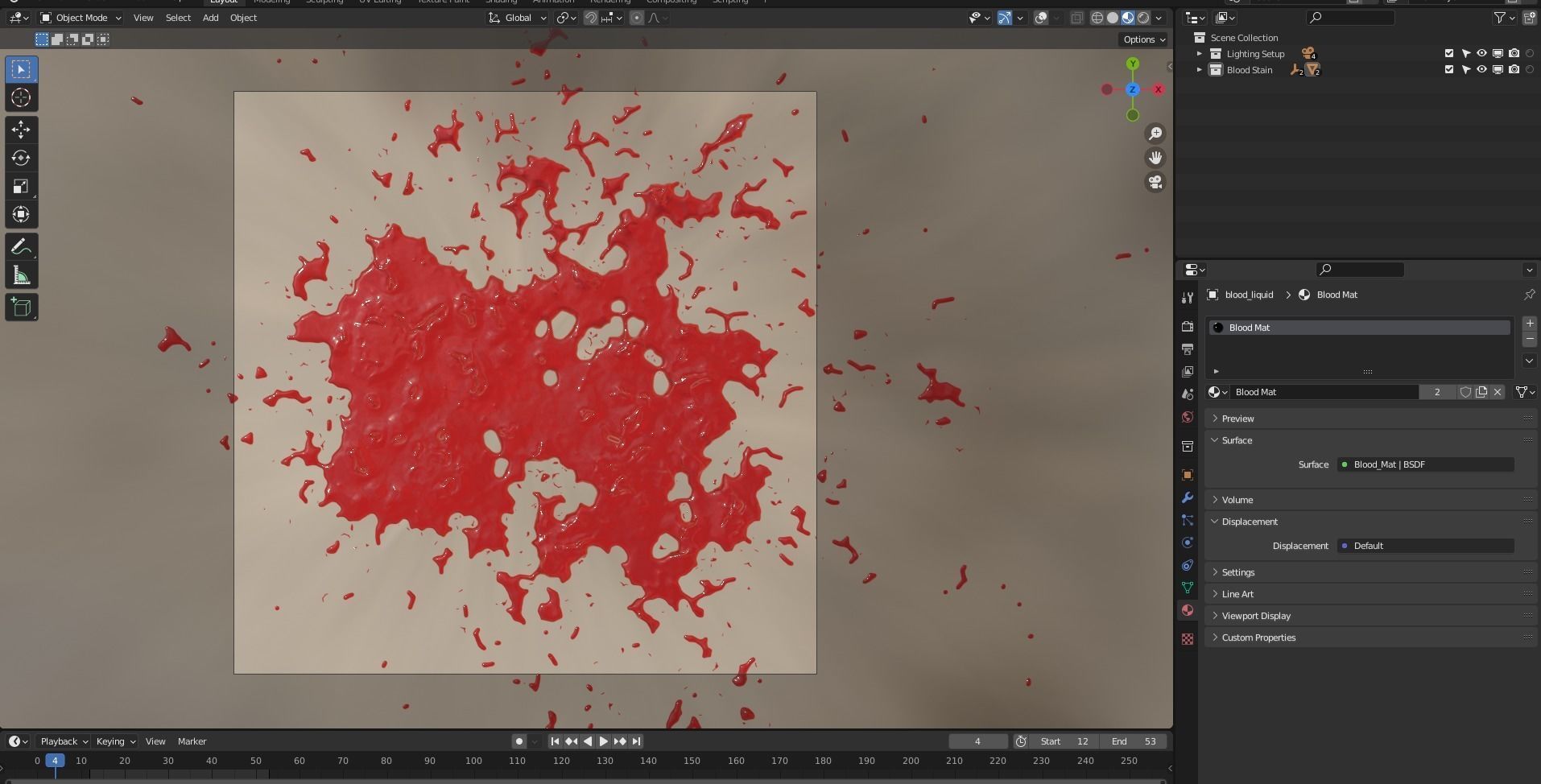Screen dimensions: 1541x784
Task: Expand the Lighting Setup collection
Action: (x=1199, y=54)
